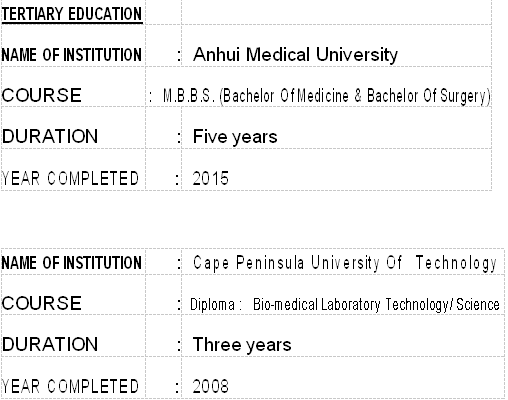Click the TERTIARY EDUCATION heading

coord(72,14)
